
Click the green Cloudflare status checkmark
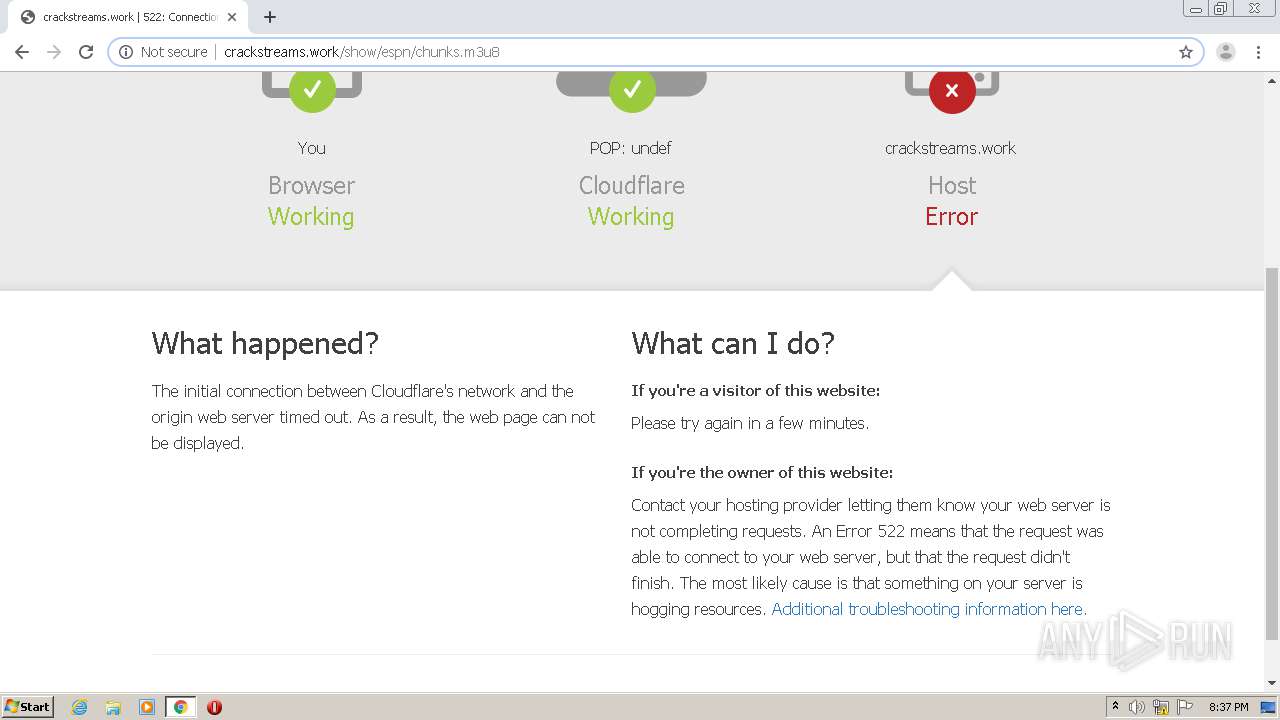[x=632, y=90]
